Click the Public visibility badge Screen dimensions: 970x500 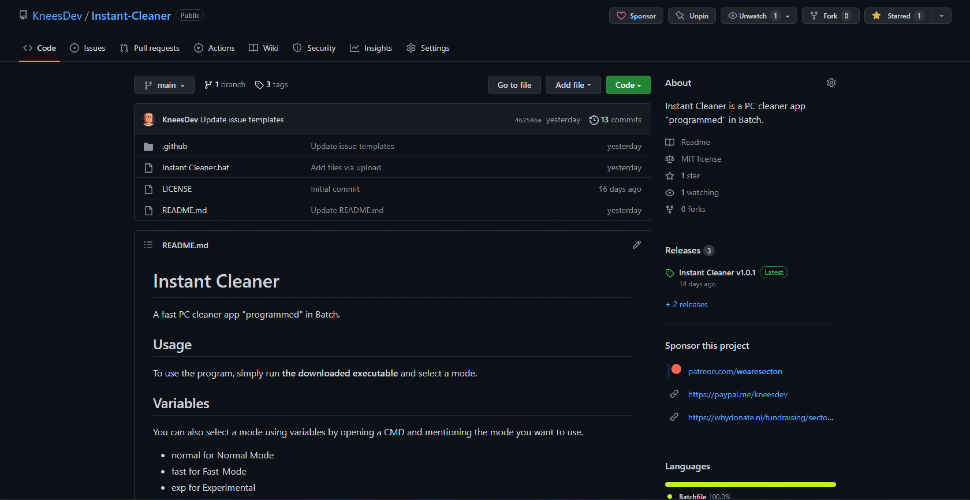click(189, 15)
